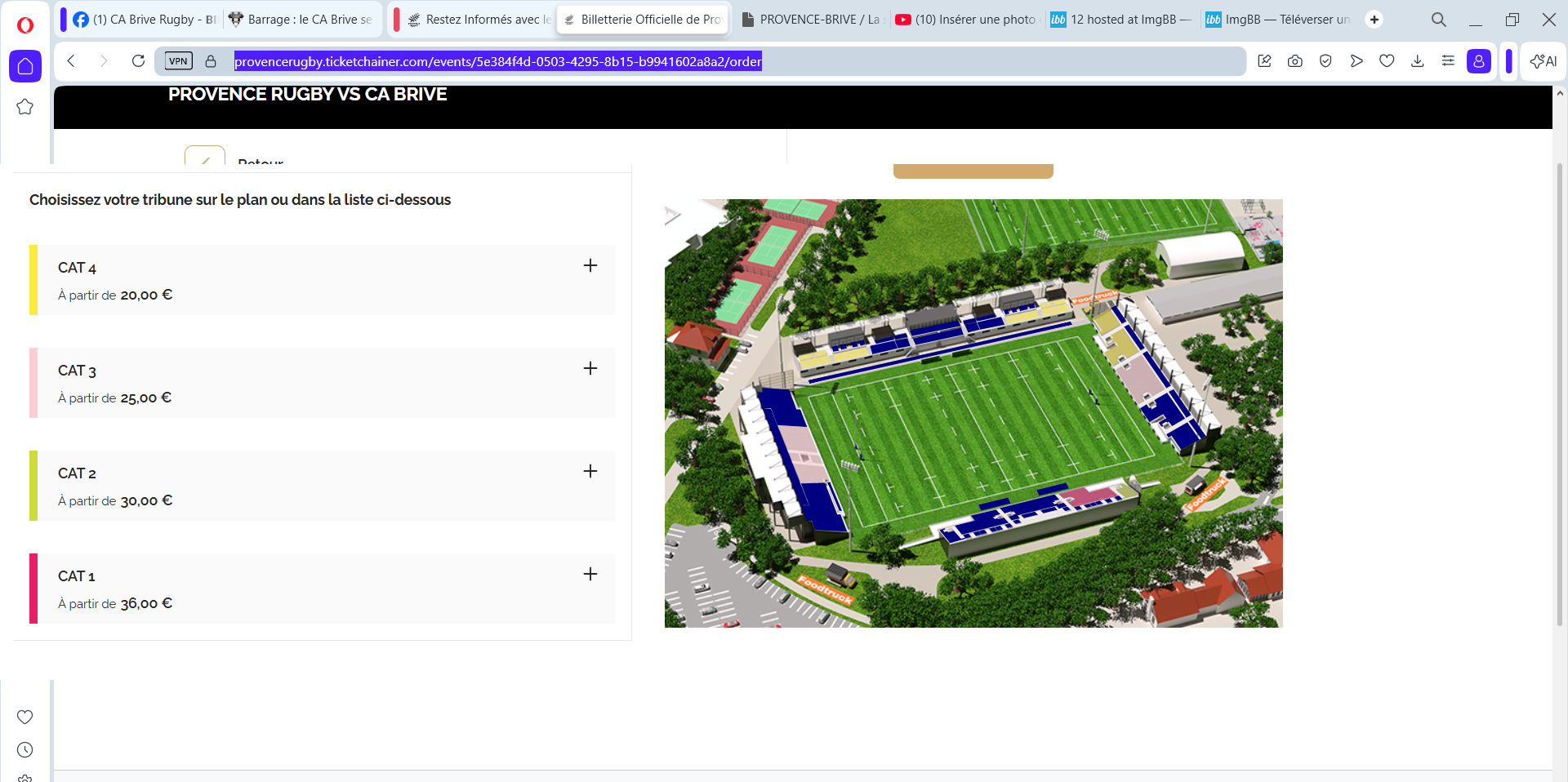Click the sidebar heart icon
The width and height of the screenshot is (1568, 782).
(x=25, y=717)
